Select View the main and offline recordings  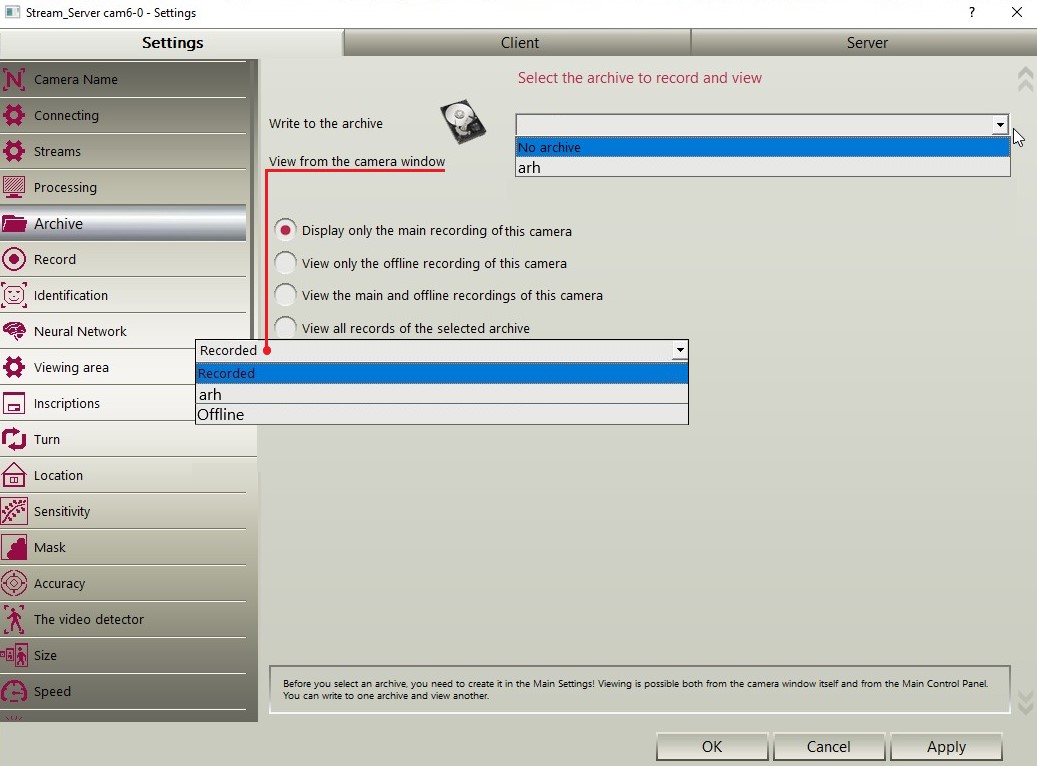pos(285,294)
